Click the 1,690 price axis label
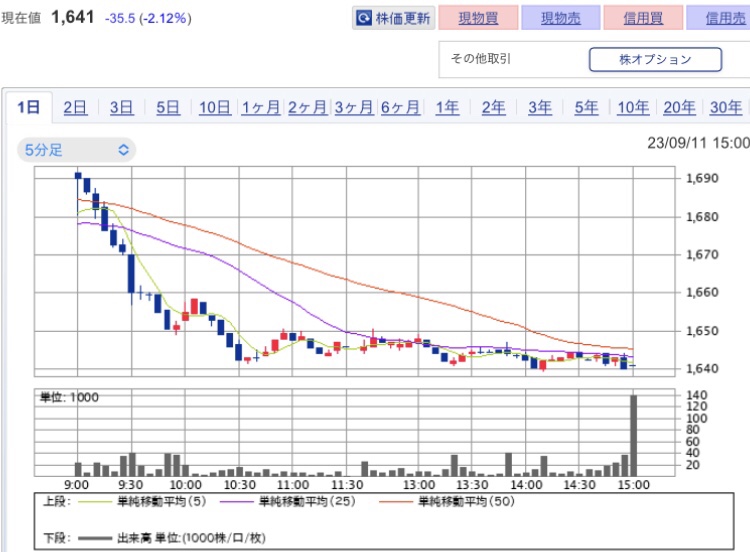750x552 pixels. [702, 178]
